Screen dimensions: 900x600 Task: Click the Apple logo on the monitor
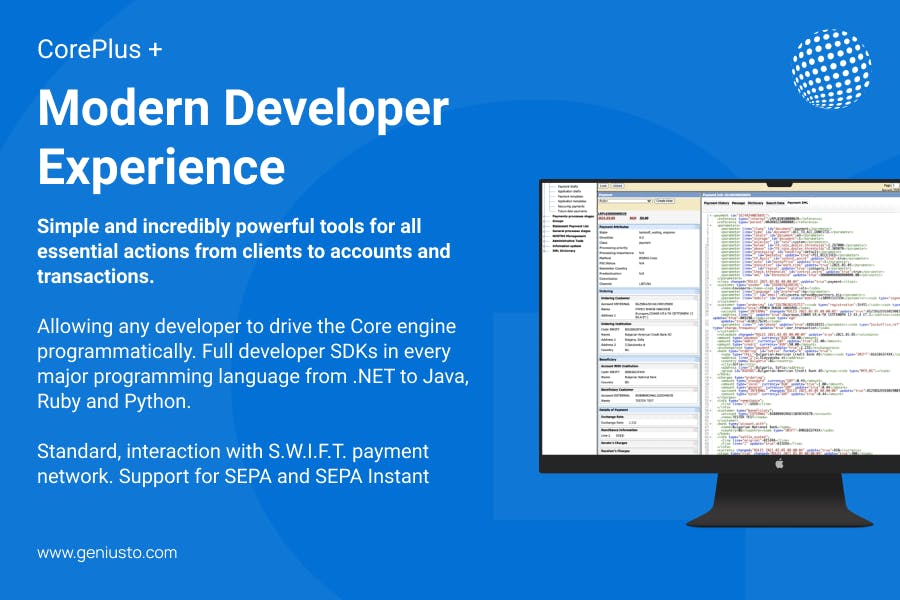coord(779,463)
